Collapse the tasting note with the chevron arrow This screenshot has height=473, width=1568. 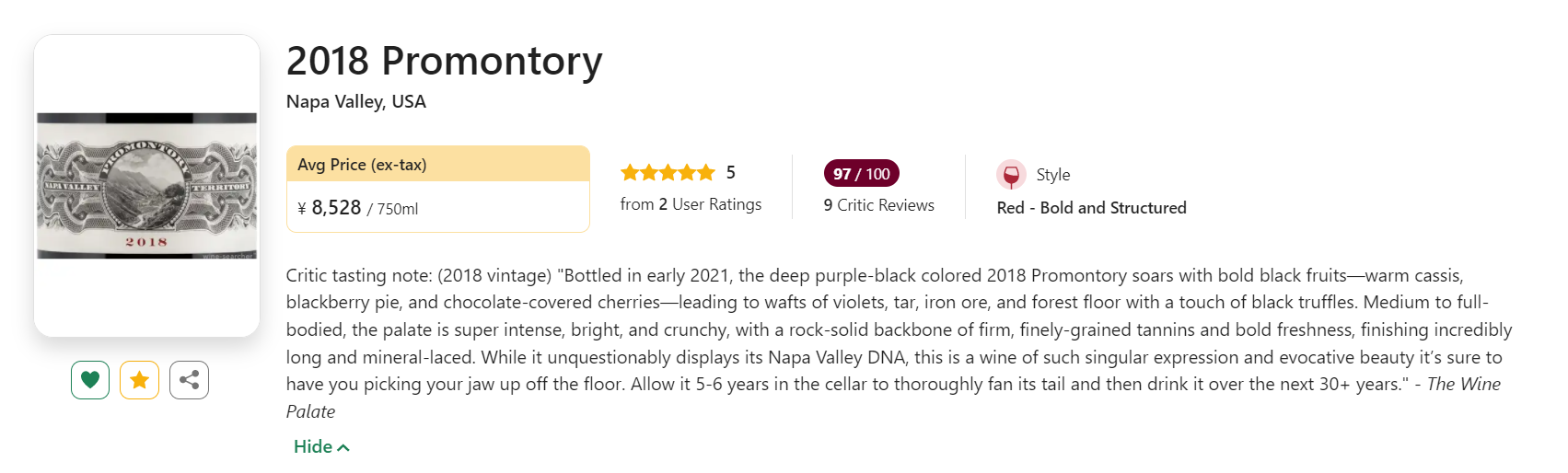[x=343, y=448]
